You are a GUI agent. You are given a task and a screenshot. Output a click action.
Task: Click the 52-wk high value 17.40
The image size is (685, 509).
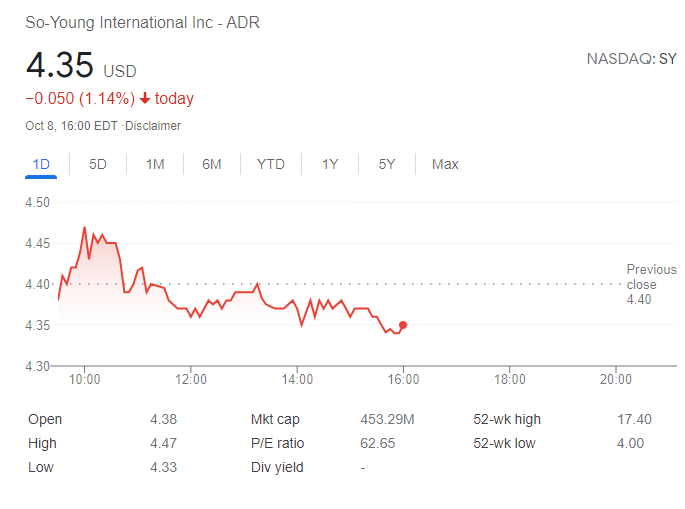[634, 419]
